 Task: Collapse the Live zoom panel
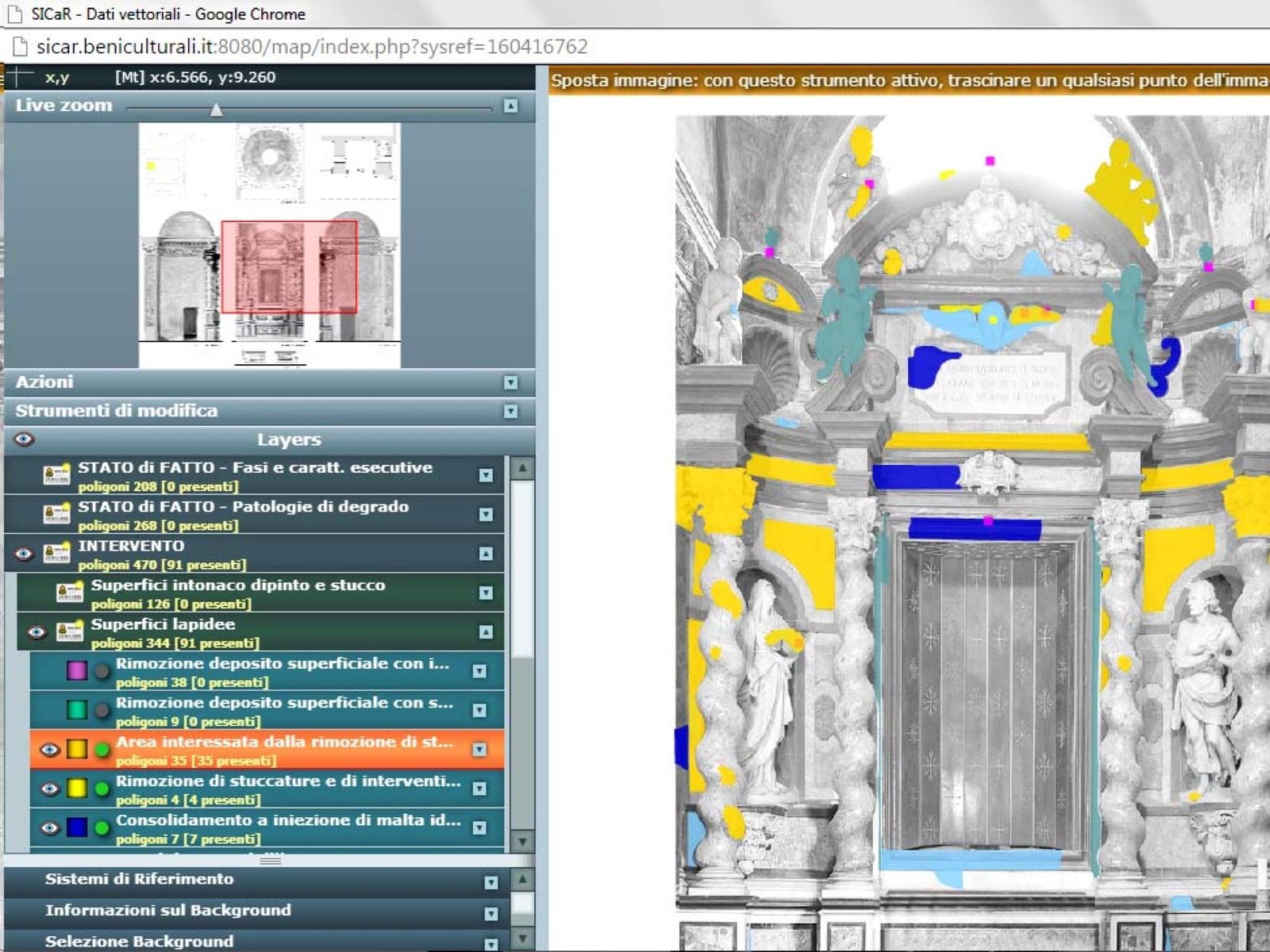pos(510,106)
